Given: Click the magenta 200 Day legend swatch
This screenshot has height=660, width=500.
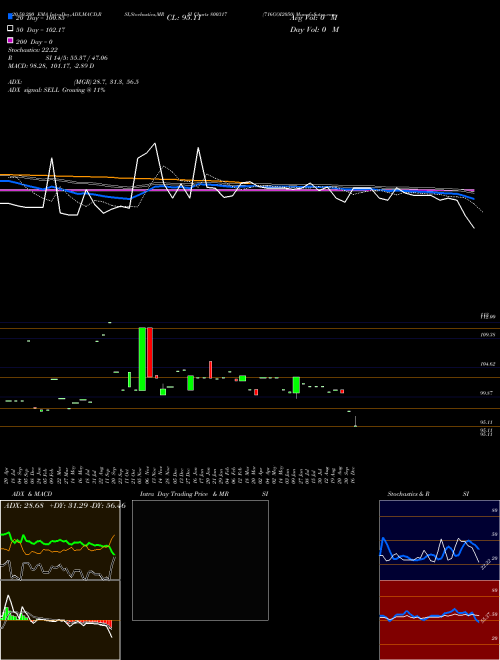Looking at the screenshot, I should 10,41.
